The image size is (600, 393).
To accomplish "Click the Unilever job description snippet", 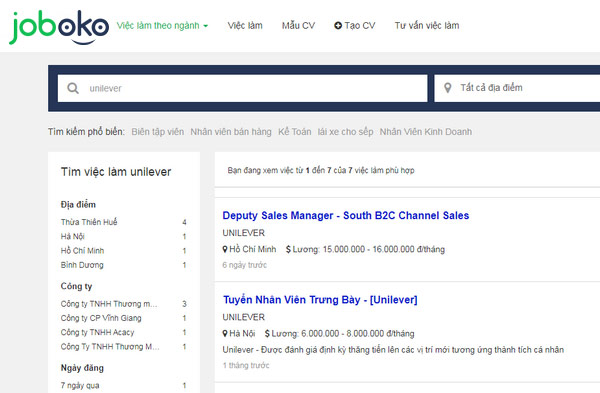I will click(x=393, y=350).
